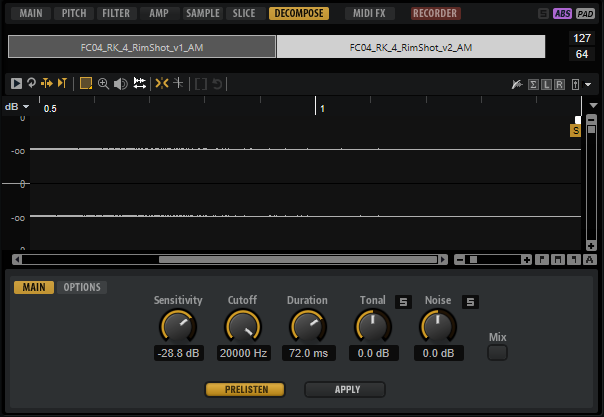Screen dimensions: 604x417
Task: Click the horizontal zoom out minus button
Action: click(459, 260)
